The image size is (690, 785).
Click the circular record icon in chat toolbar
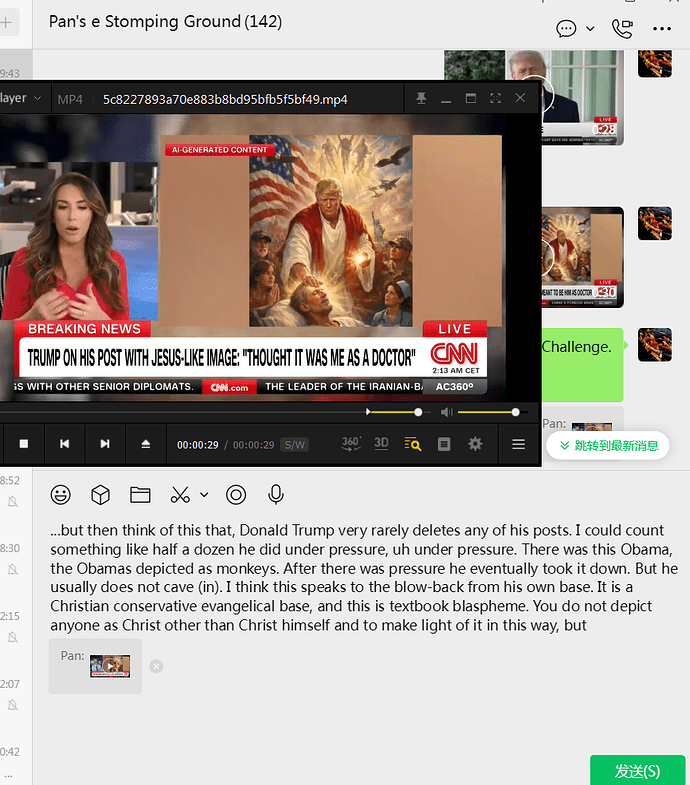pyautogui.click(x=236, y=495)
